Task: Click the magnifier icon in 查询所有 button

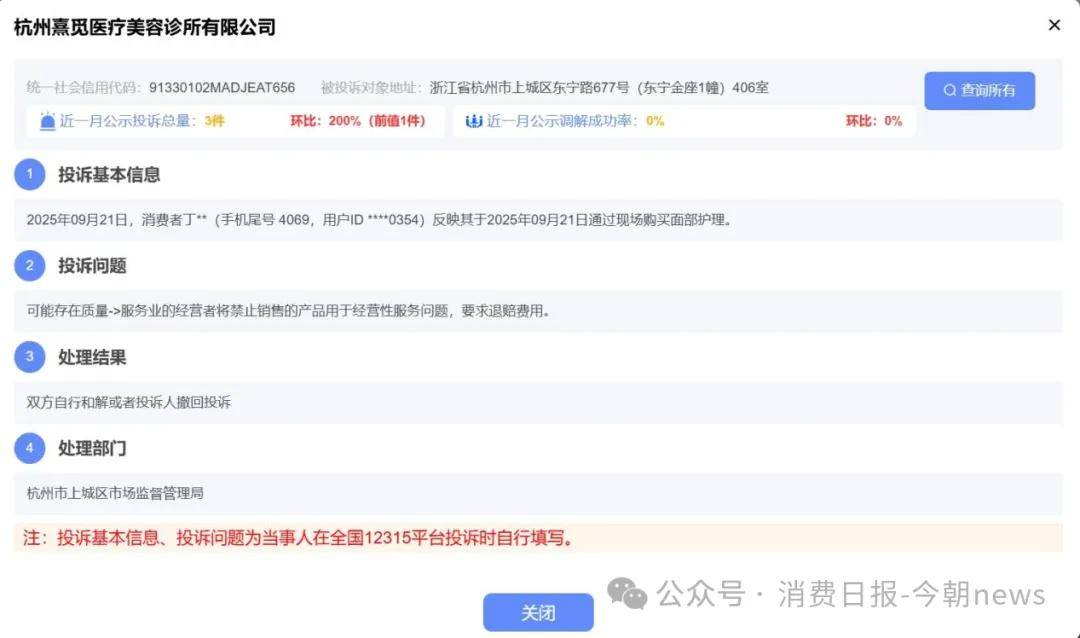Action: coord(950,90)
